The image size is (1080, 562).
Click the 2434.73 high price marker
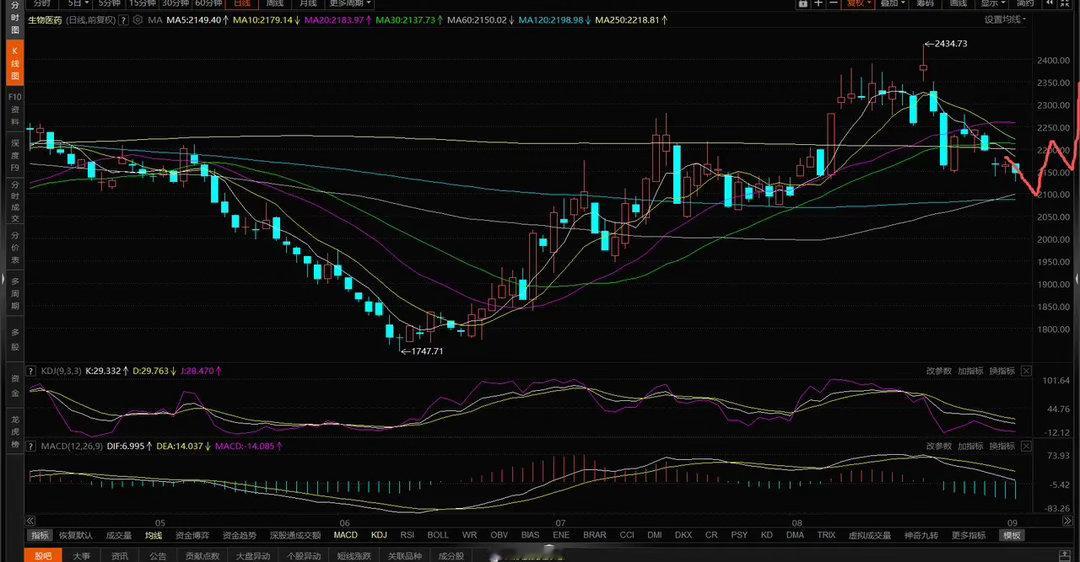click(x=946, y=43)
